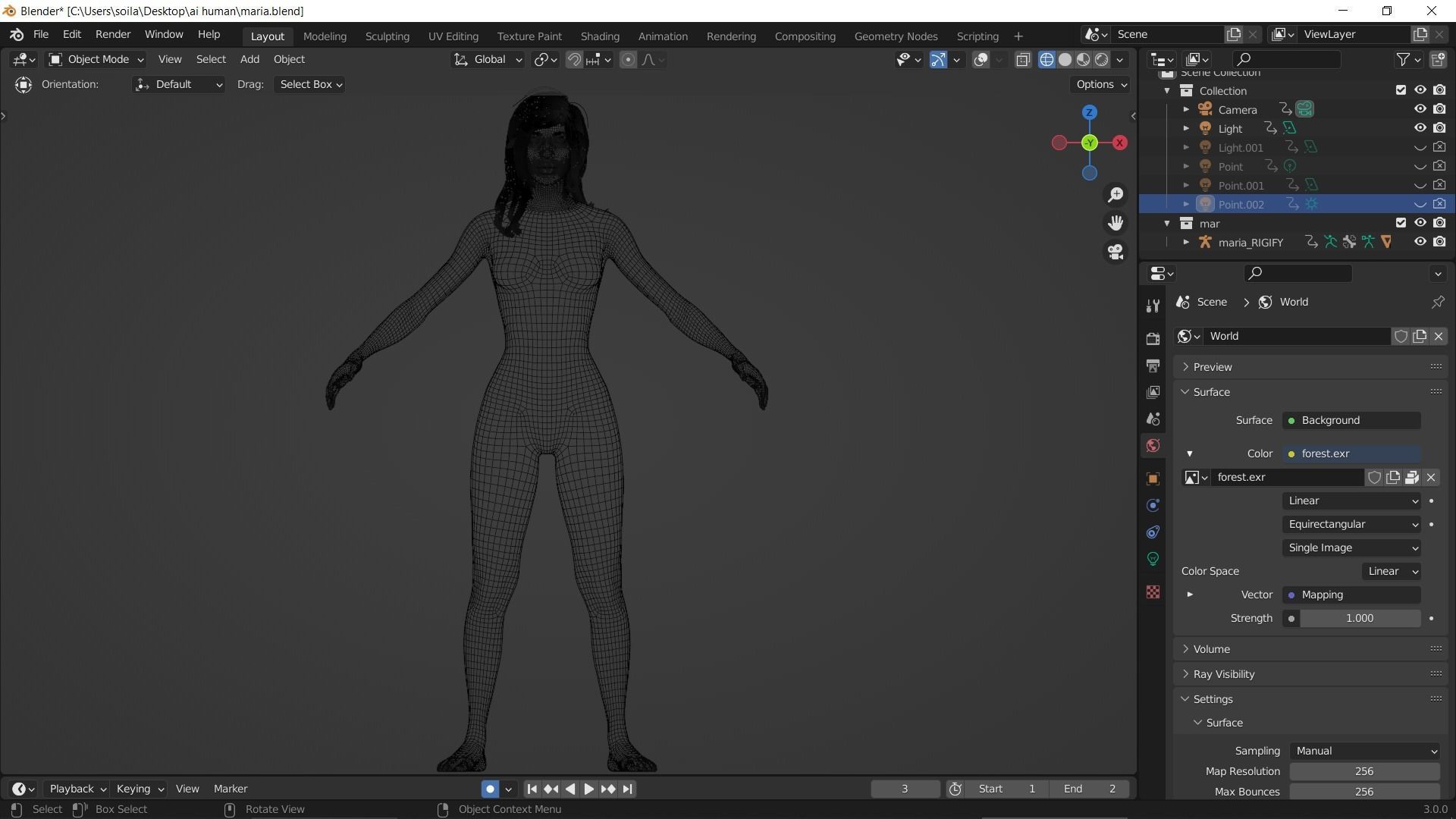Select material preview shading
Image resolution: width=1456 pixels, height=819 pixels.
[x=1083, y=60]
